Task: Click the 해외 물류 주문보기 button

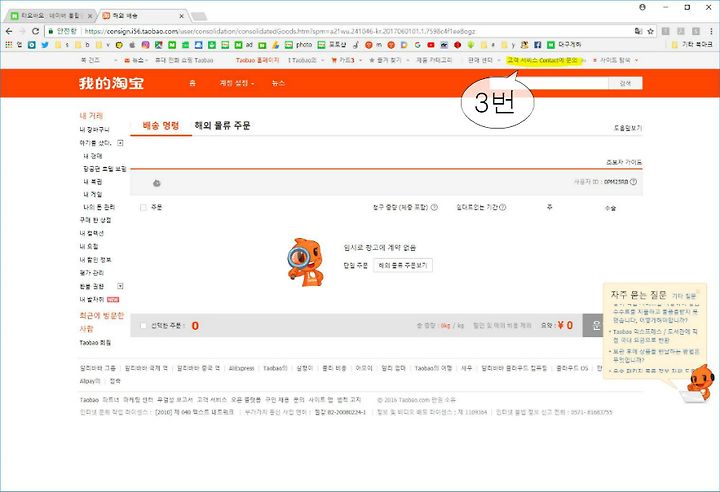Action: pos(403,266)
